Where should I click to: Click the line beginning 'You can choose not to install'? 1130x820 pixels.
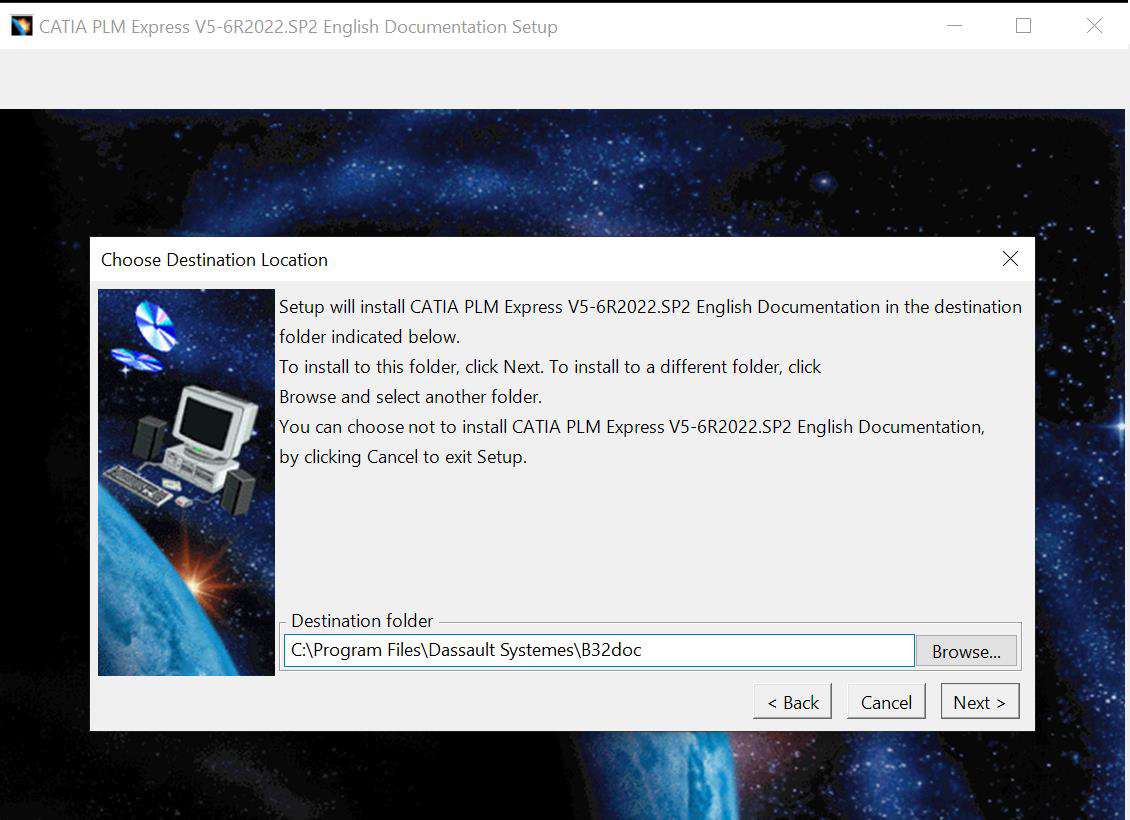pyautogui.click(x=631, y=427)
